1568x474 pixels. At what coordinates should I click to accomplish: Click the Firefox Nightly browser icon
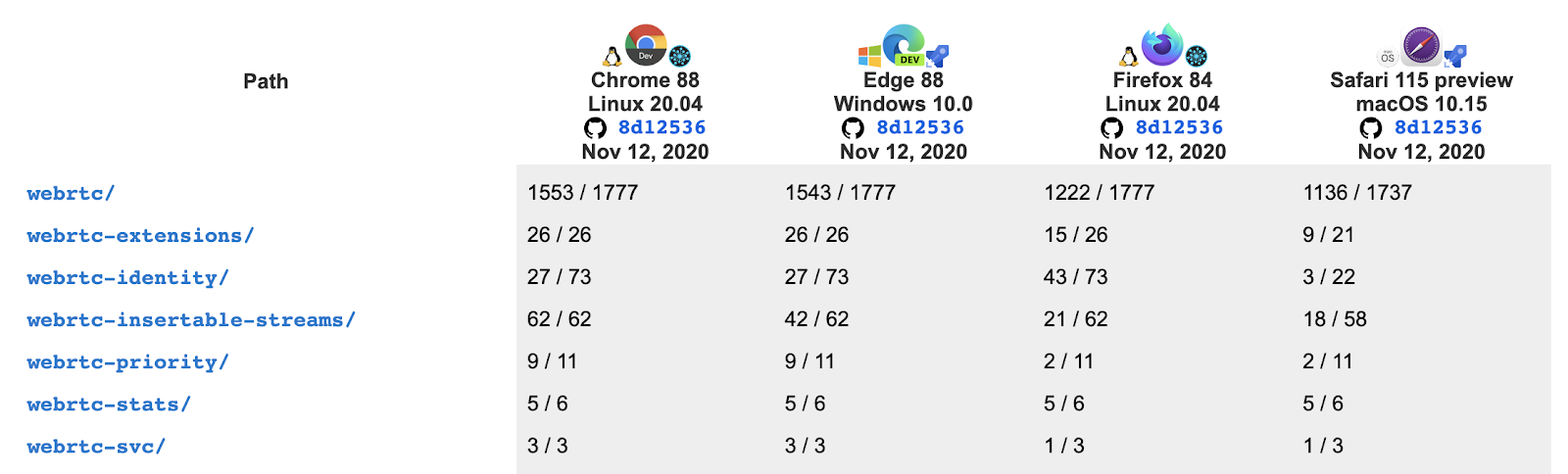tap(1162, 45)
